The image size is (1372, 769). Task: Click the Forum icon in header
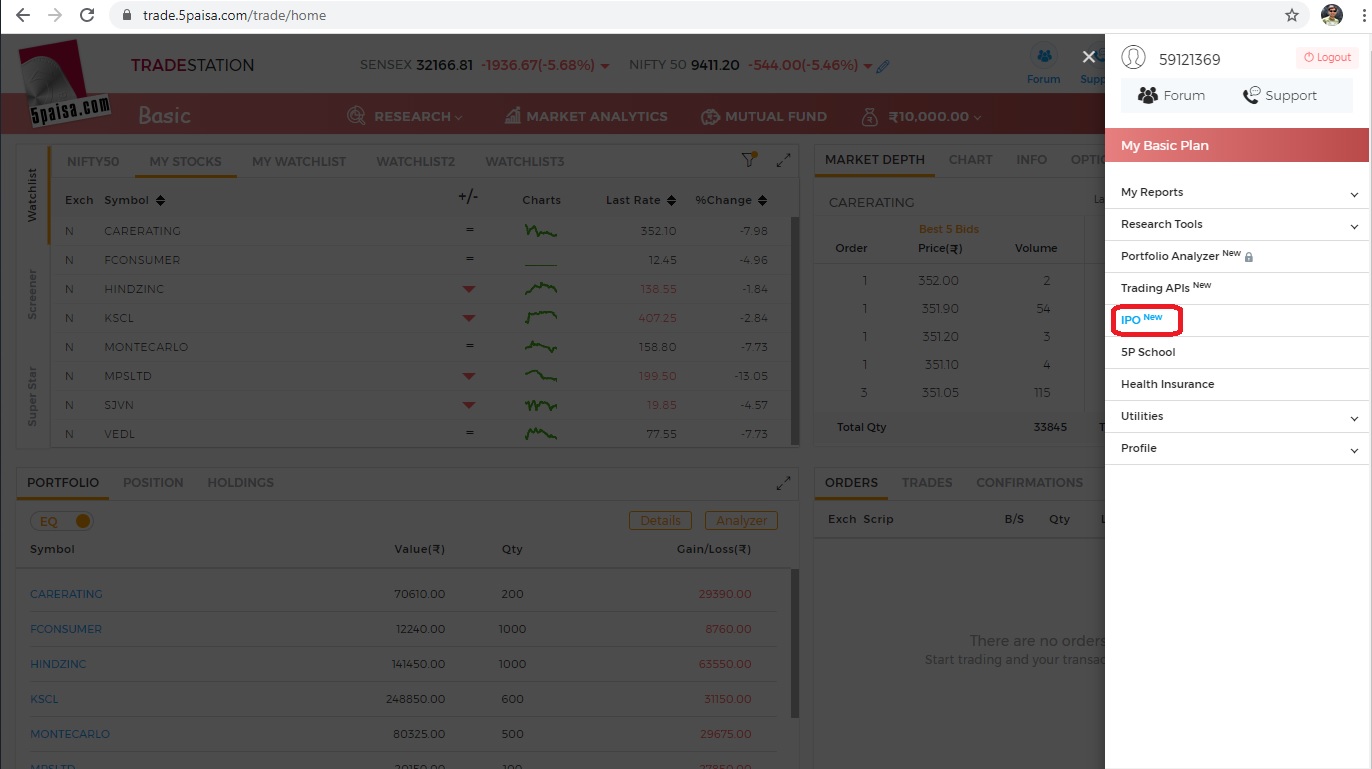pos(1044,57)
